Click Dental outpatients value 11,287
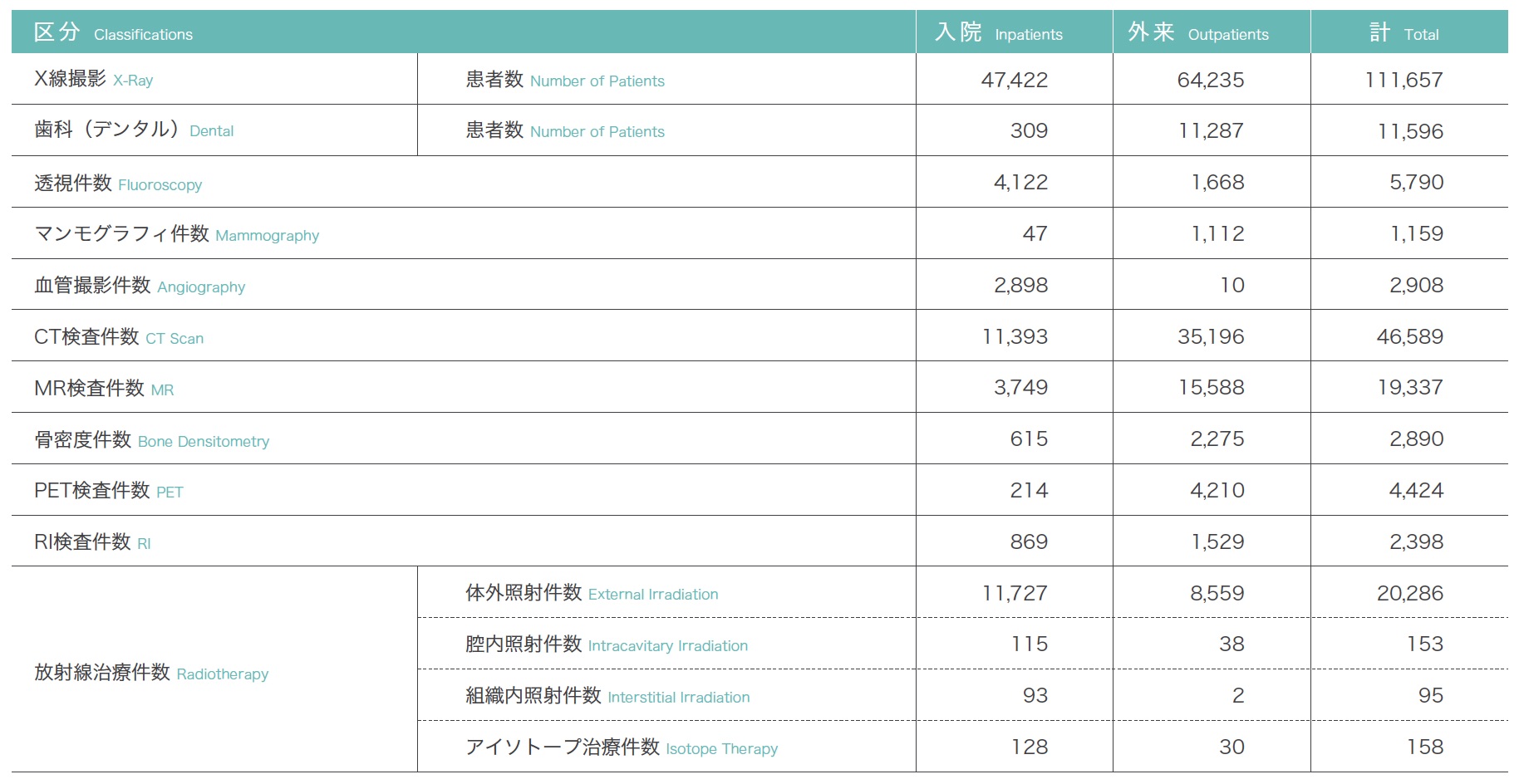 click(x=1211, y=131)
